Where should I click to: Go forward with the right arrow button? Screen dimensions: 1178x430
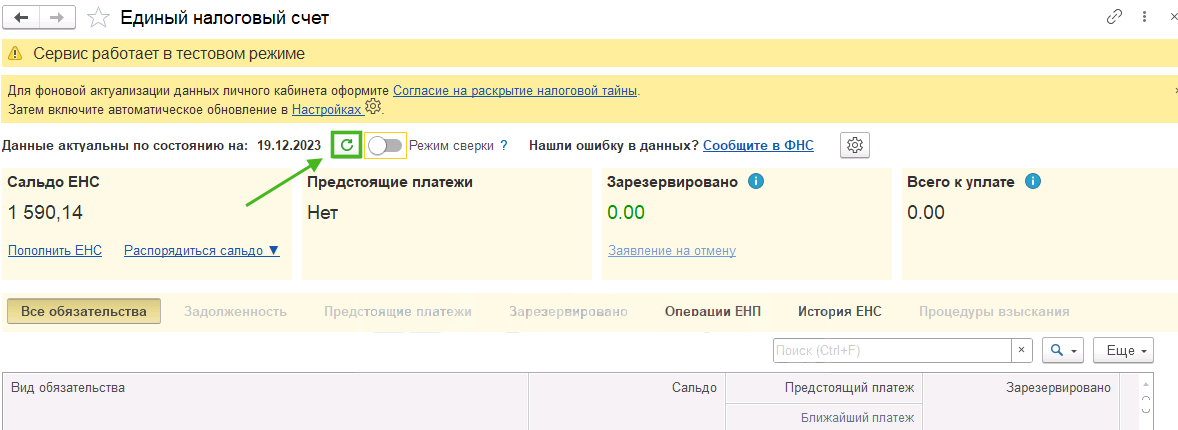(56, 17)
